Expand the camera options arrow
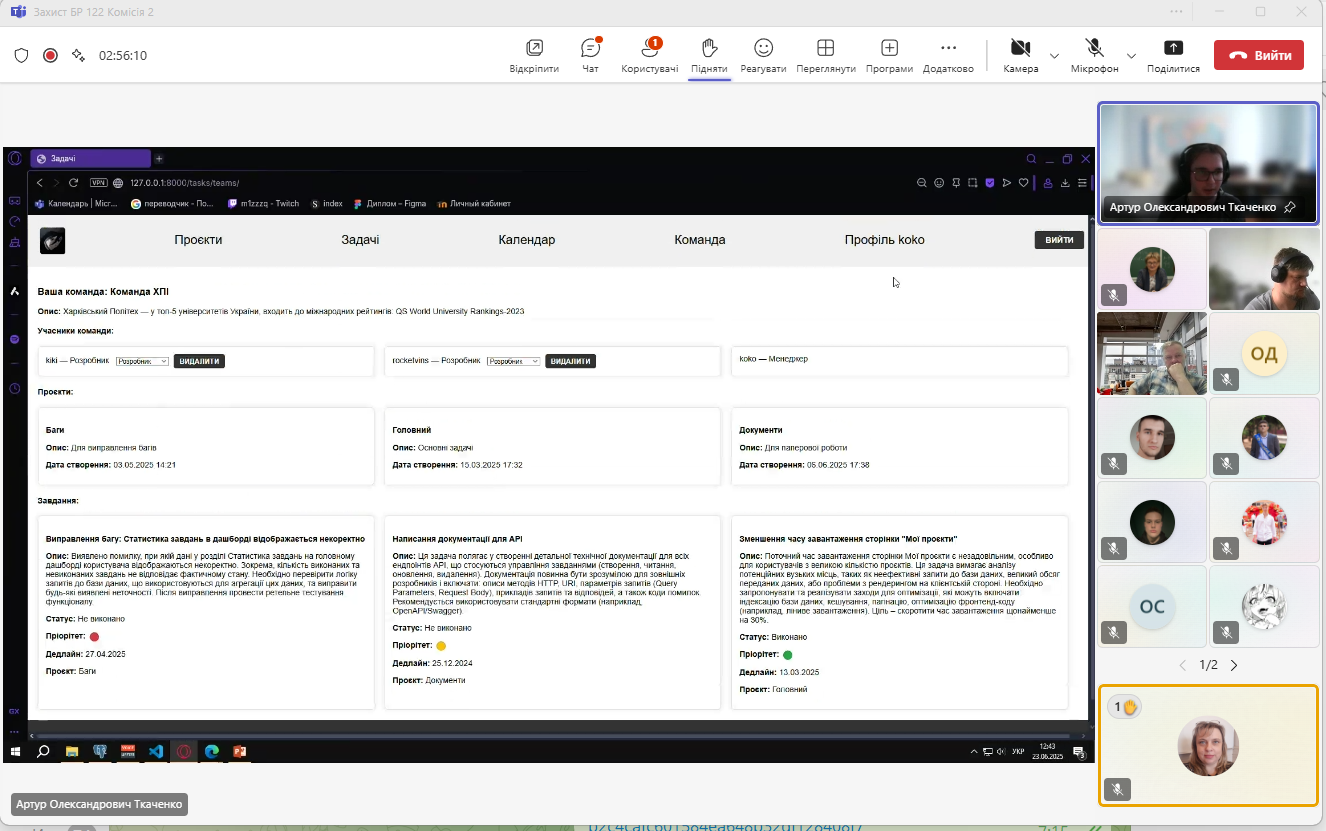Screen dimensions: 1326x831 click(x=1054, y=56)
